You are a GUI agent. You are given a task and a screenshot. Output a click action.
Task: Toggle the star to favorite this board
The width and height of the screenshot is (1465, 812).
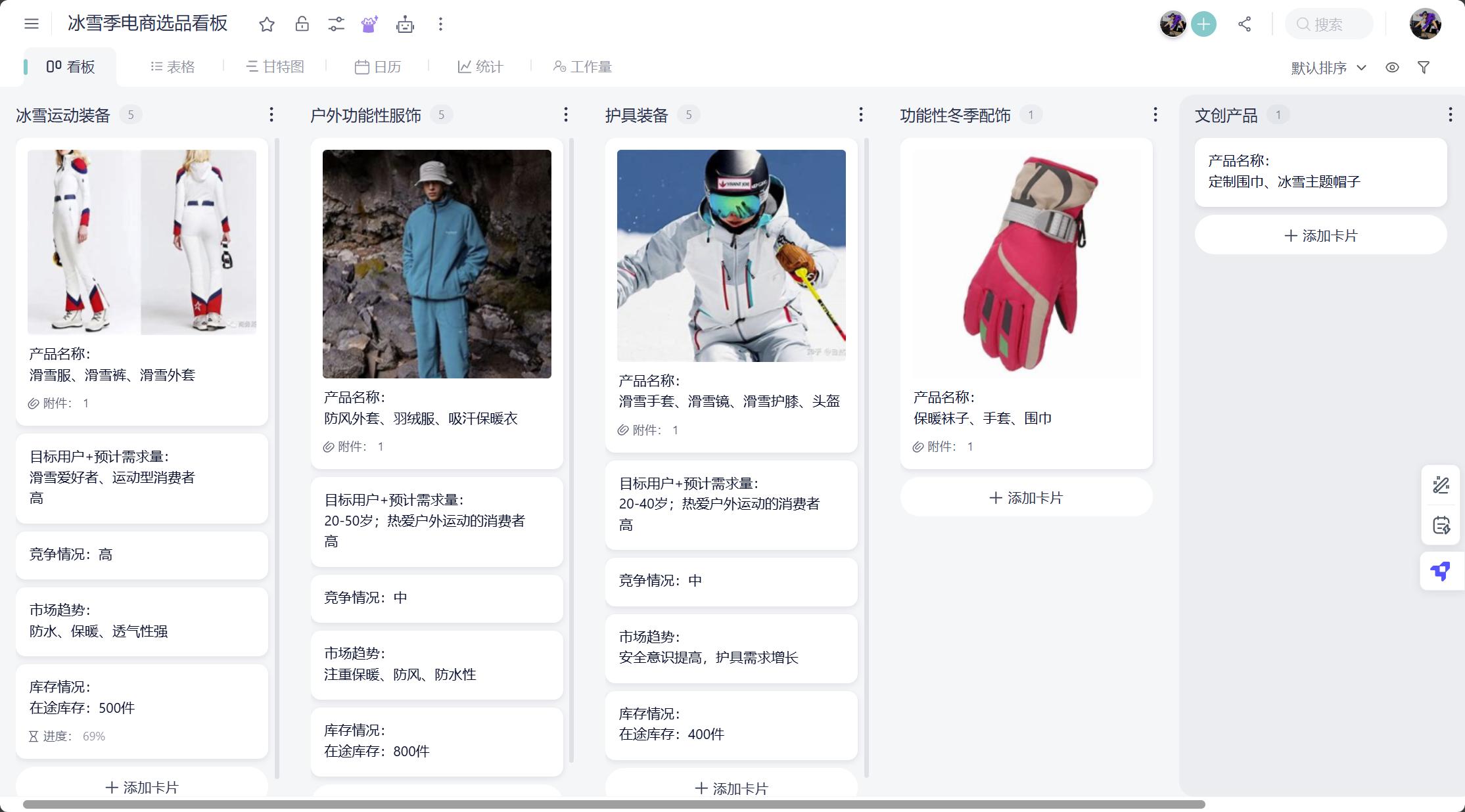coord(267,24)
